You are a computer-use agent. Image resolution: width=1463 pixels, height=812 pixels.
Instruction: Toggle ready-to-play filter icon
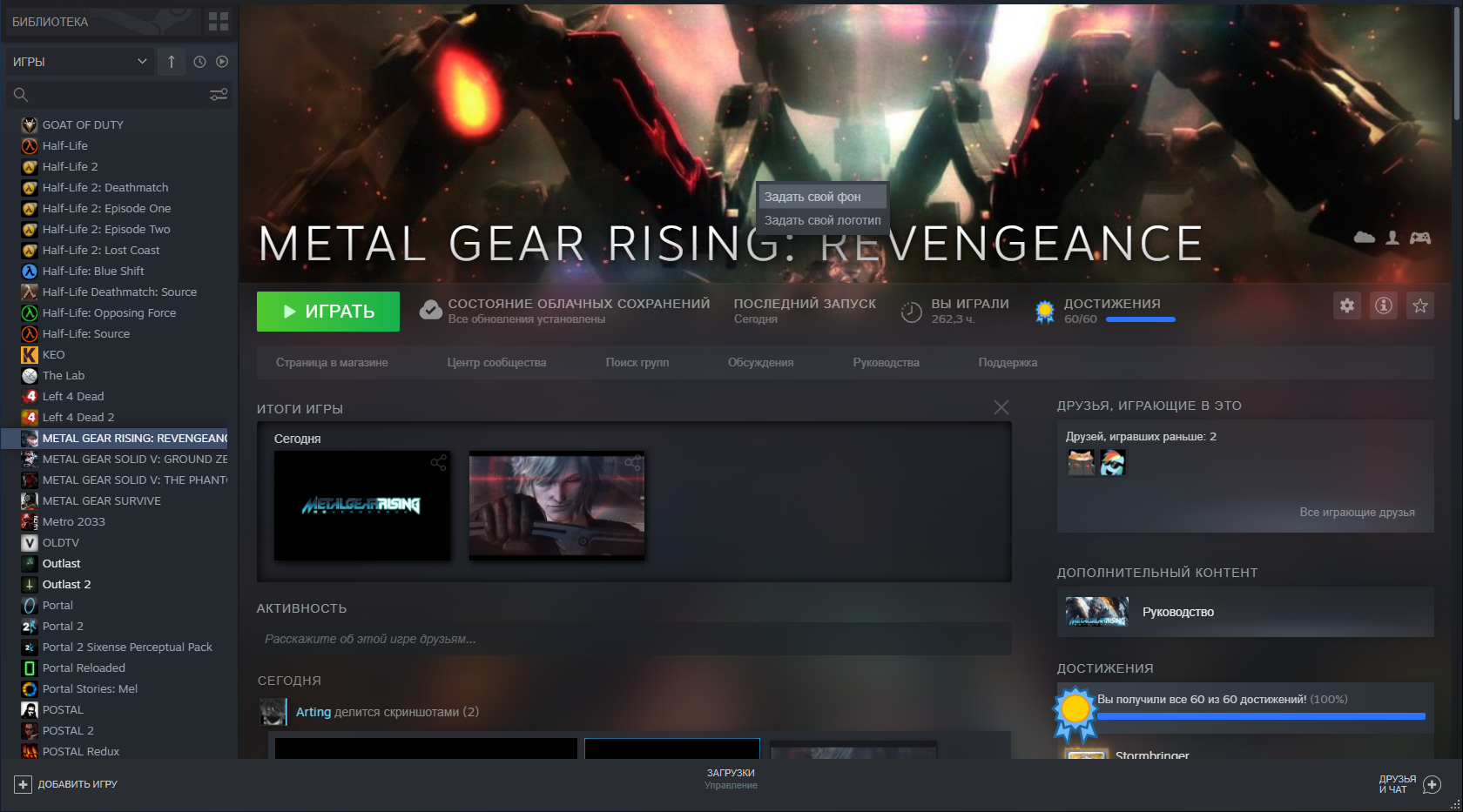[222, 62]
